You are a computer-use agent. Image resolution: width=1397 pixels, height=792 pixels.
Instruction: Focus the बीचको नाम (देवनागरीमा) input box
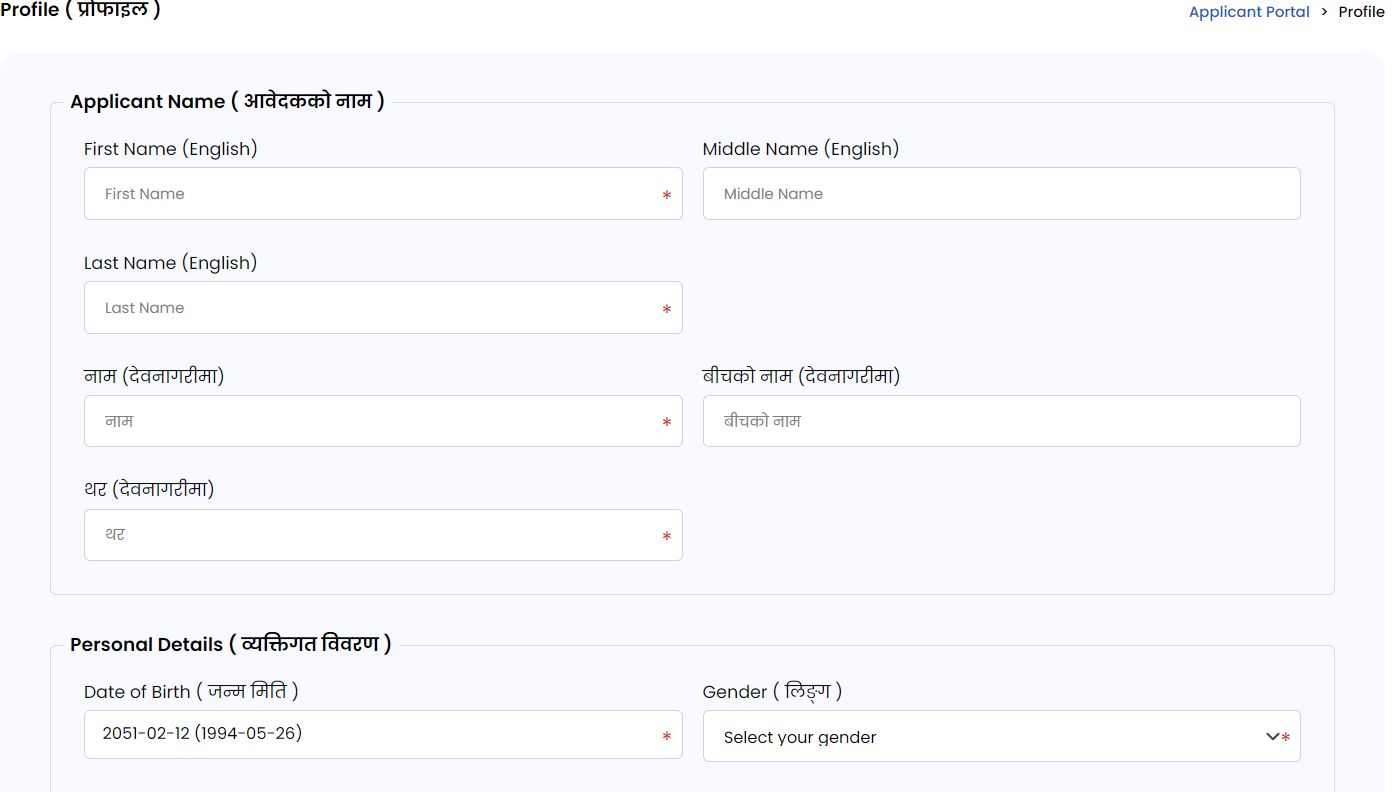1000,421
